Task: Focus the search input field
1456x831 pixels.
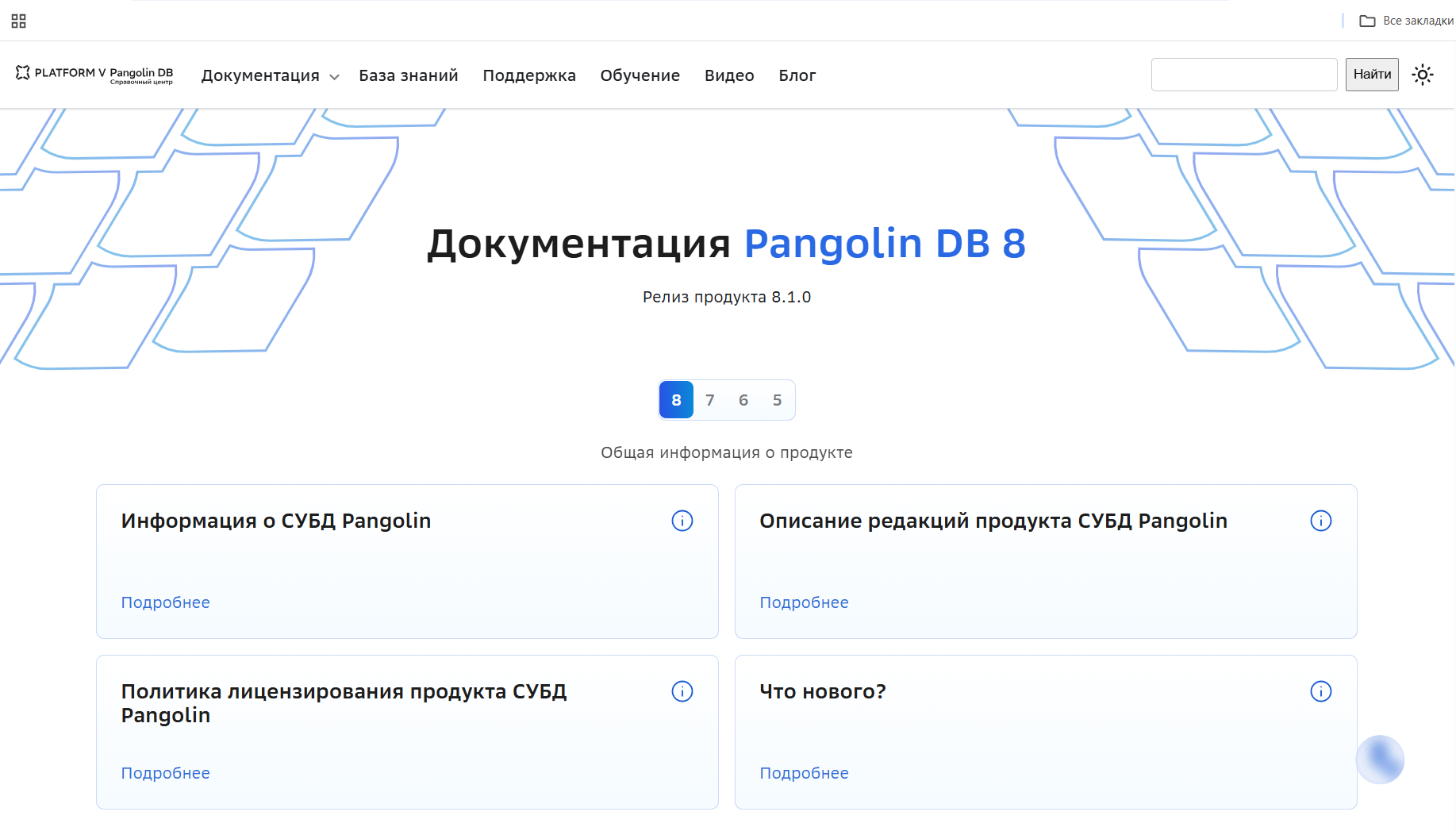Action: tap(1244, 75)
